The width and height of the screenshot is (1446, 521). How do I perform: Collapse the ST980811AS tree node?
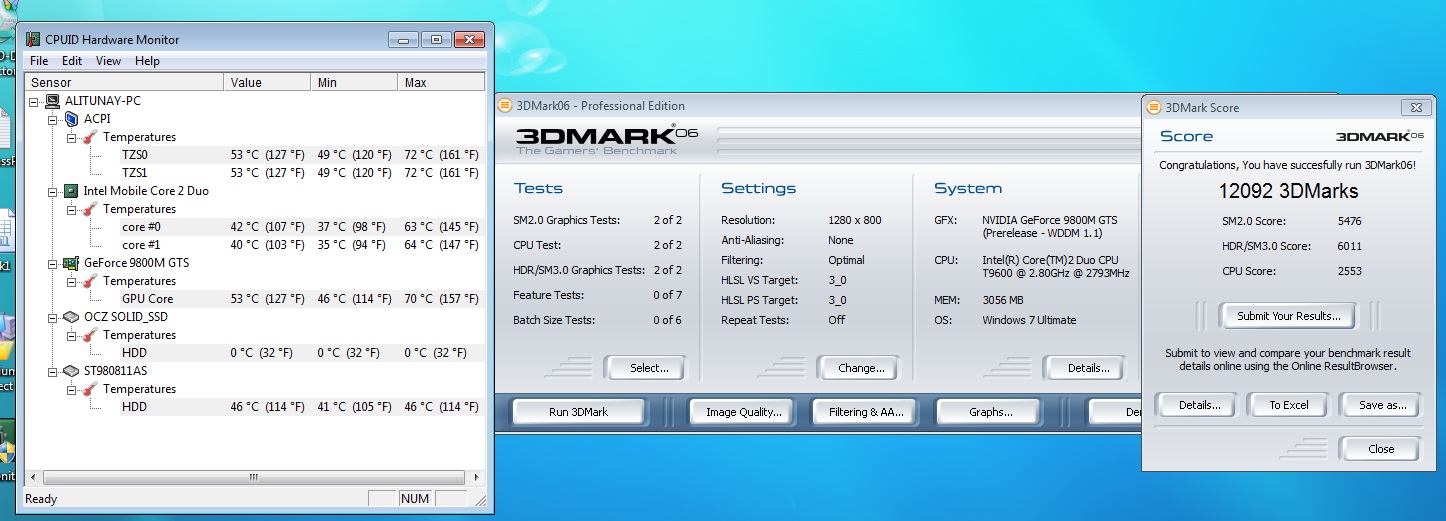[x=54, y=371]
